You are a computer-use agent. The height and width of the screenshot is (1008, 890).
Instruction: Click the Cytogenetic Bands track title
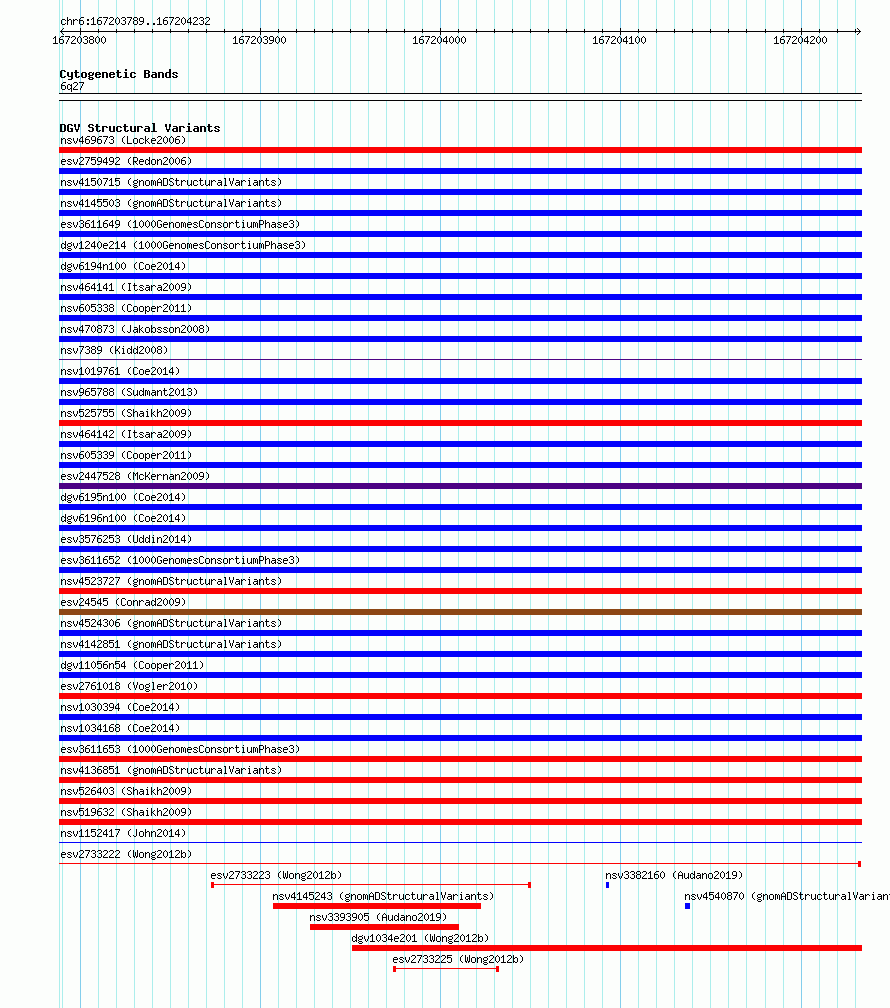tap(119, 74)
